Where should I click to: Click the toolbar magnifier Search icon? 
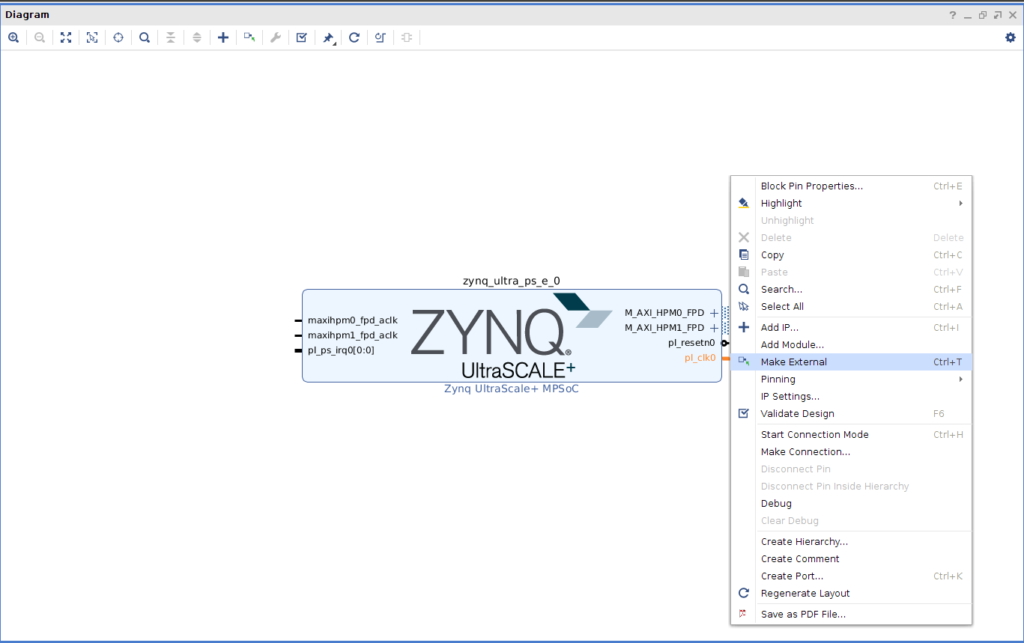[x=144, y=37]
